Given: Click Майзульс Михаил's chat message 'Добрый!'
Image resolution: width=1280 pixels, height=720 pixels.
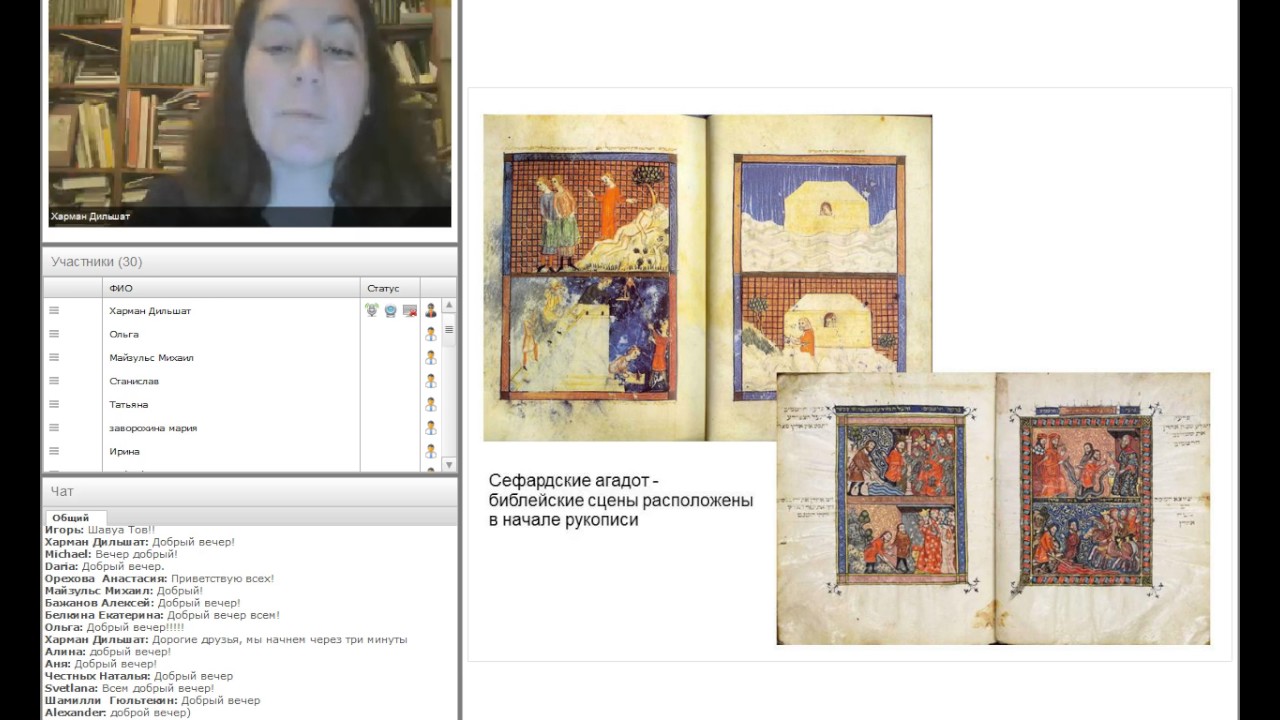Looking at the screenshot, I should pyautogui.click(x=179, y=591).
